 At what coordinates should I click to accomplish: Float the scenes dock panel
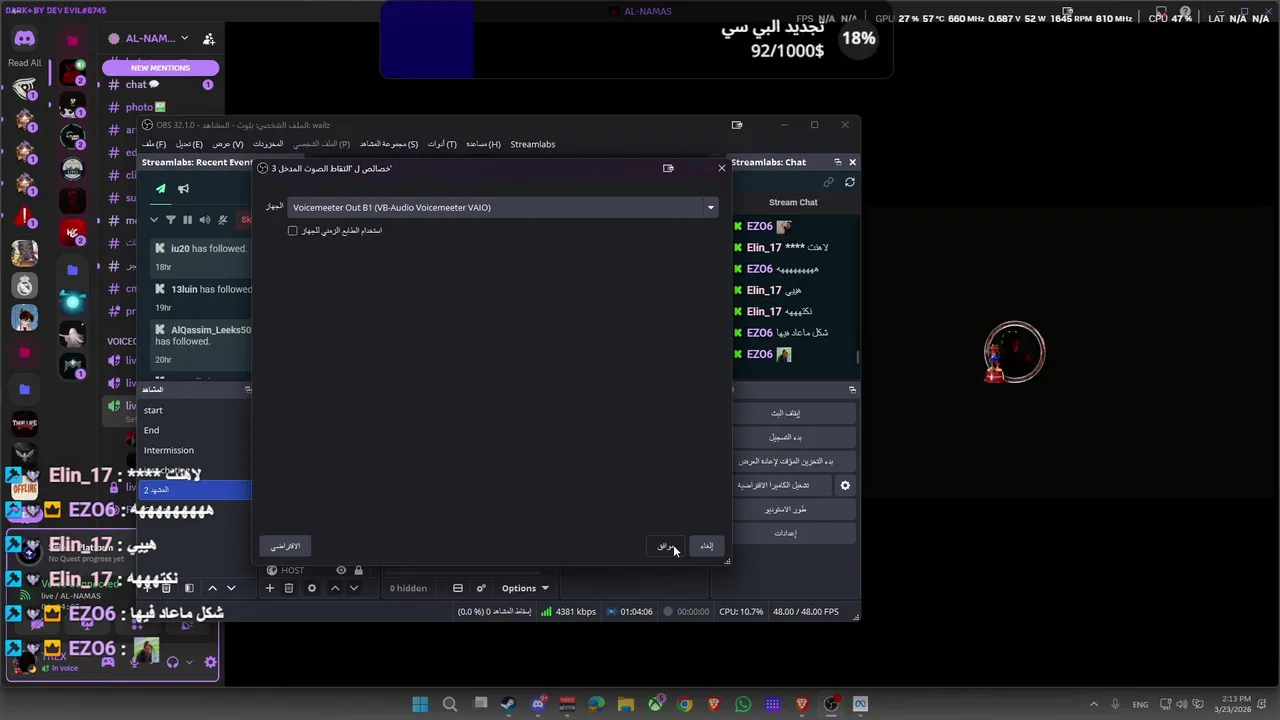(248, 390)
